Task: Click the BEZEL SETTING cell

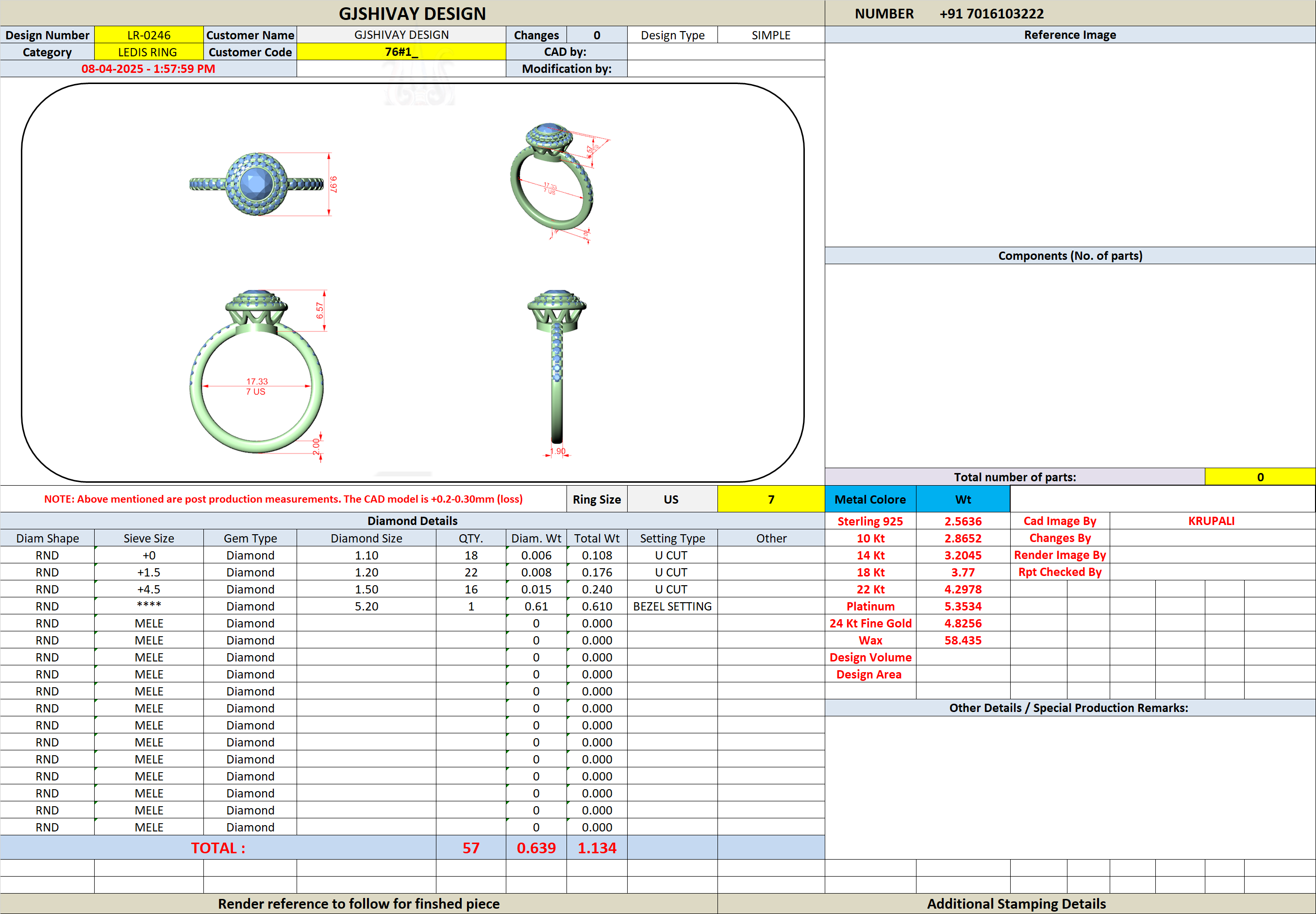Action: click(672, 606)
